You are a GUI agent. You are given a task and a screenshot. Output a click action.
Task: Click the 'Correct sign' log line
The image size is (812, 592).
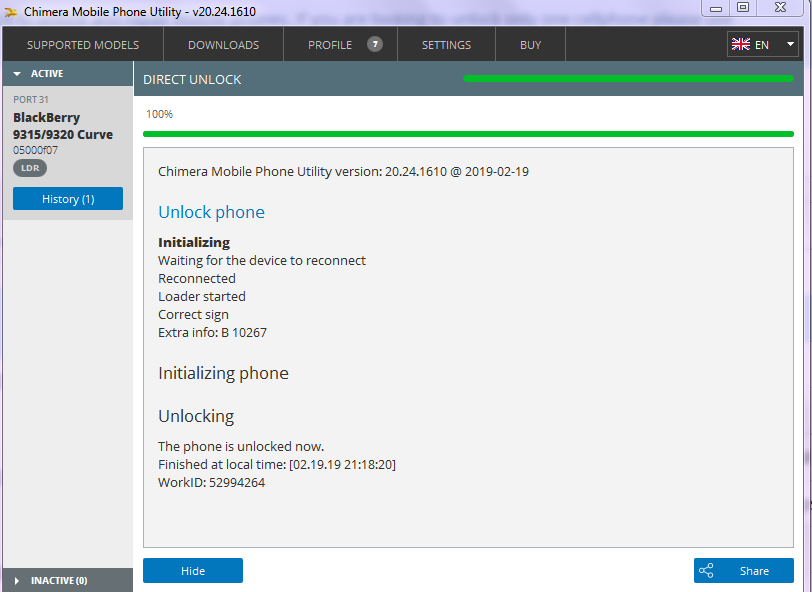coord(193,315)
